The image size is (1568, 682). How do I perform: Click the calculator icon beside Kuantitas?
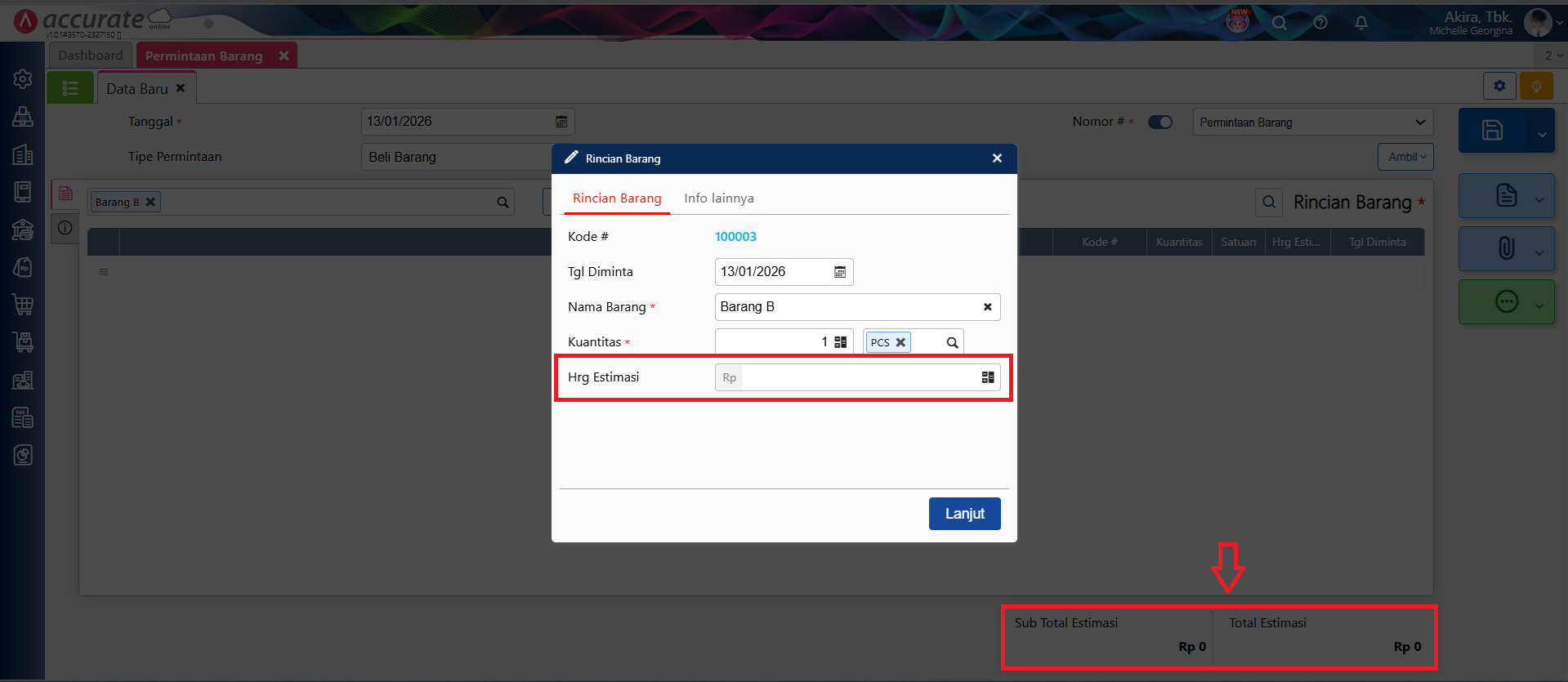pos(840,342)
